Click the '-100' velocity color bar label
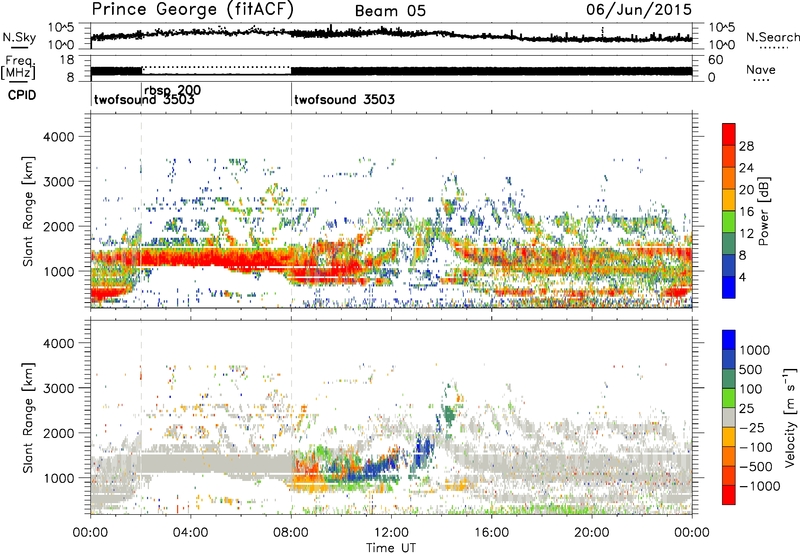 coord(756,447)
